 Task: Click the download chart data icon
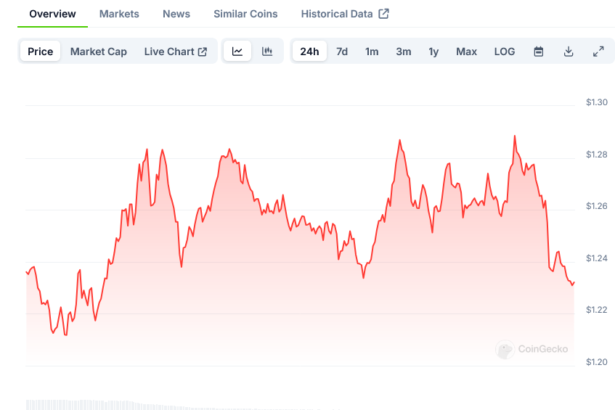click(568, 51)
